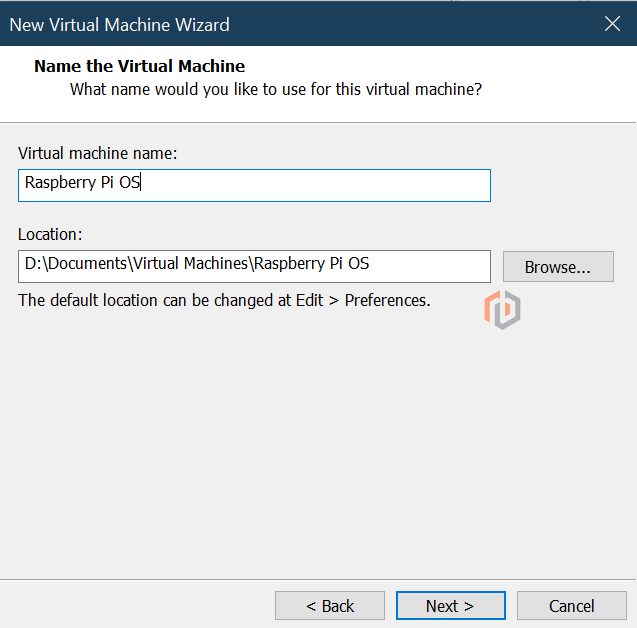Click the default location Preferences hint text

[x=224, y=301]
